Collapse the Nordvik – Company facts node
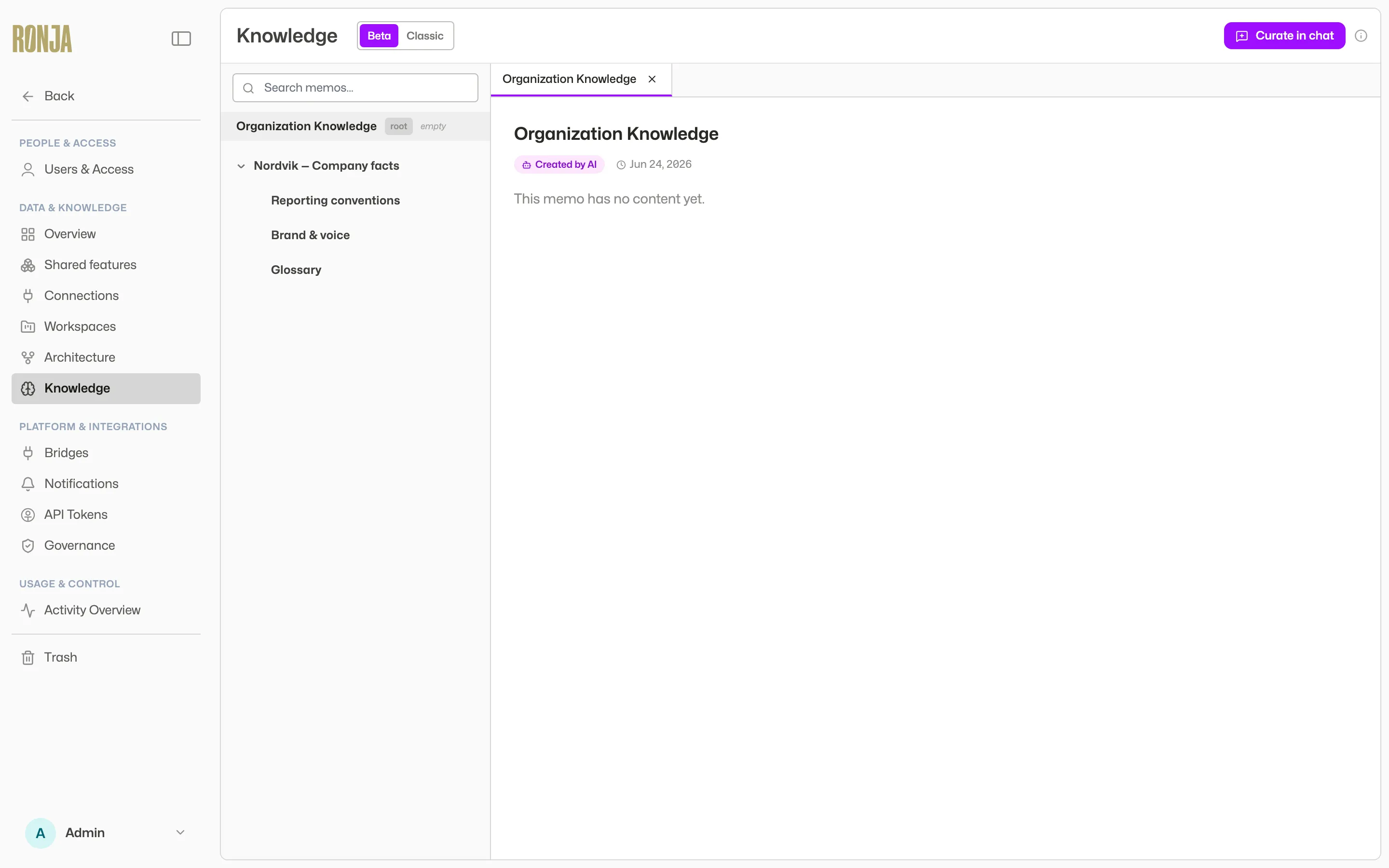 pyautogui.click(x=241, y=166)
